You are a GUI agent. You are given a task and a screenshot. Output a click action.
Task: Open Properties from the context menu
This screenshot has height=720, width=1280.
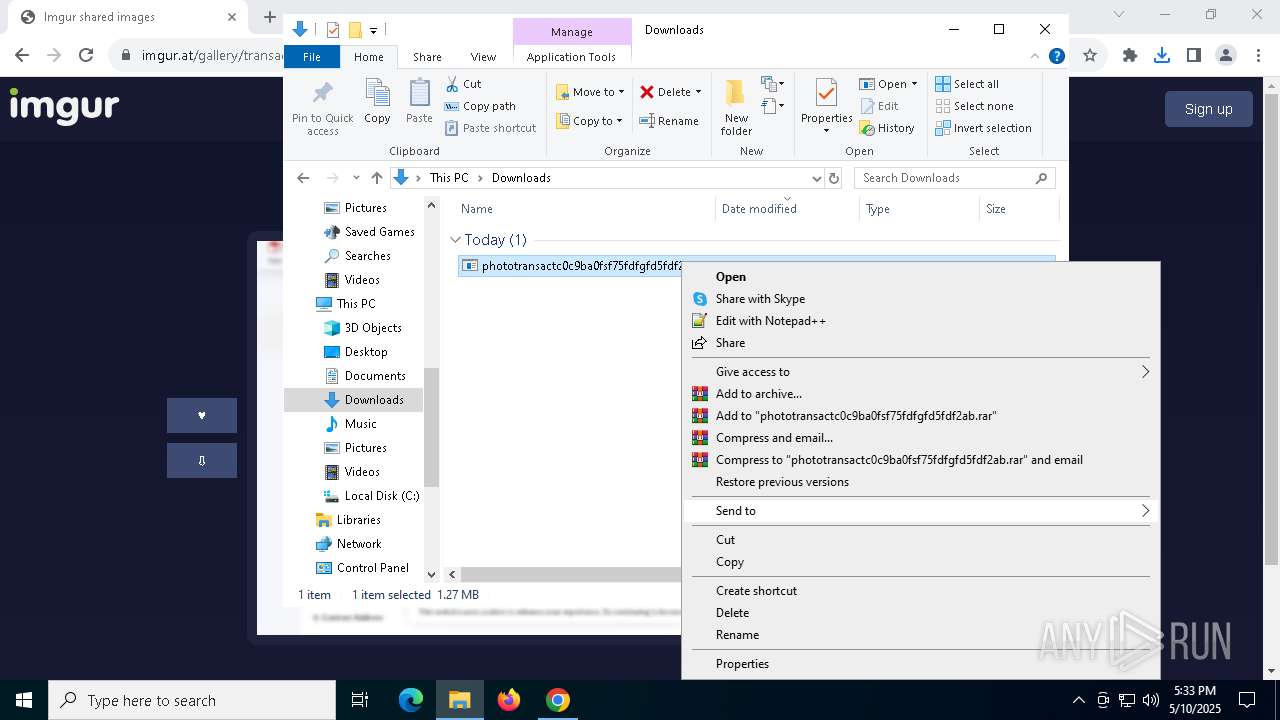tap(742, 664)
